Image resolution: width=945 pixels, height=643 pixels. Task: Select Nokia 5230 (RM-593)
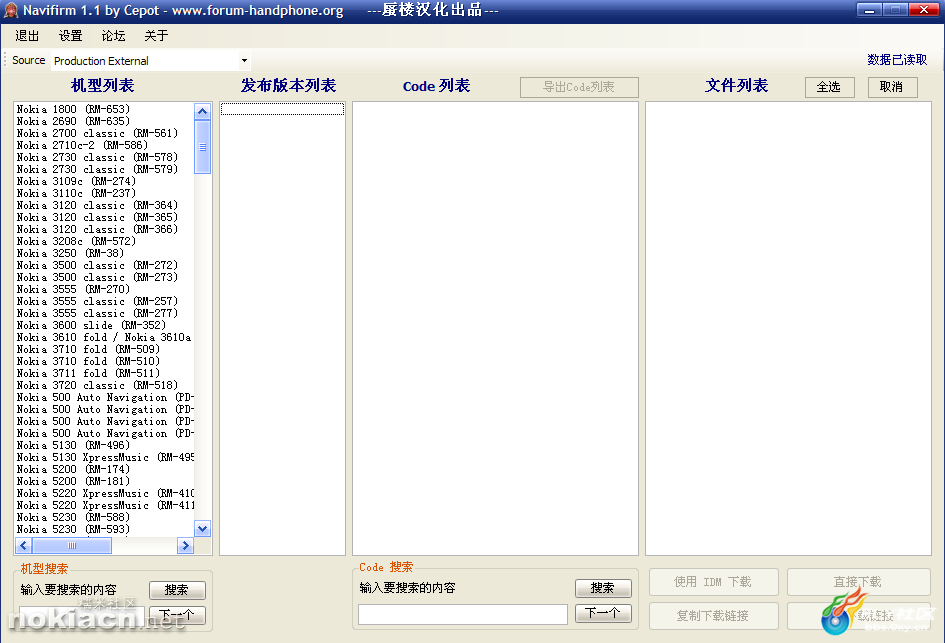tap(74, 530)
